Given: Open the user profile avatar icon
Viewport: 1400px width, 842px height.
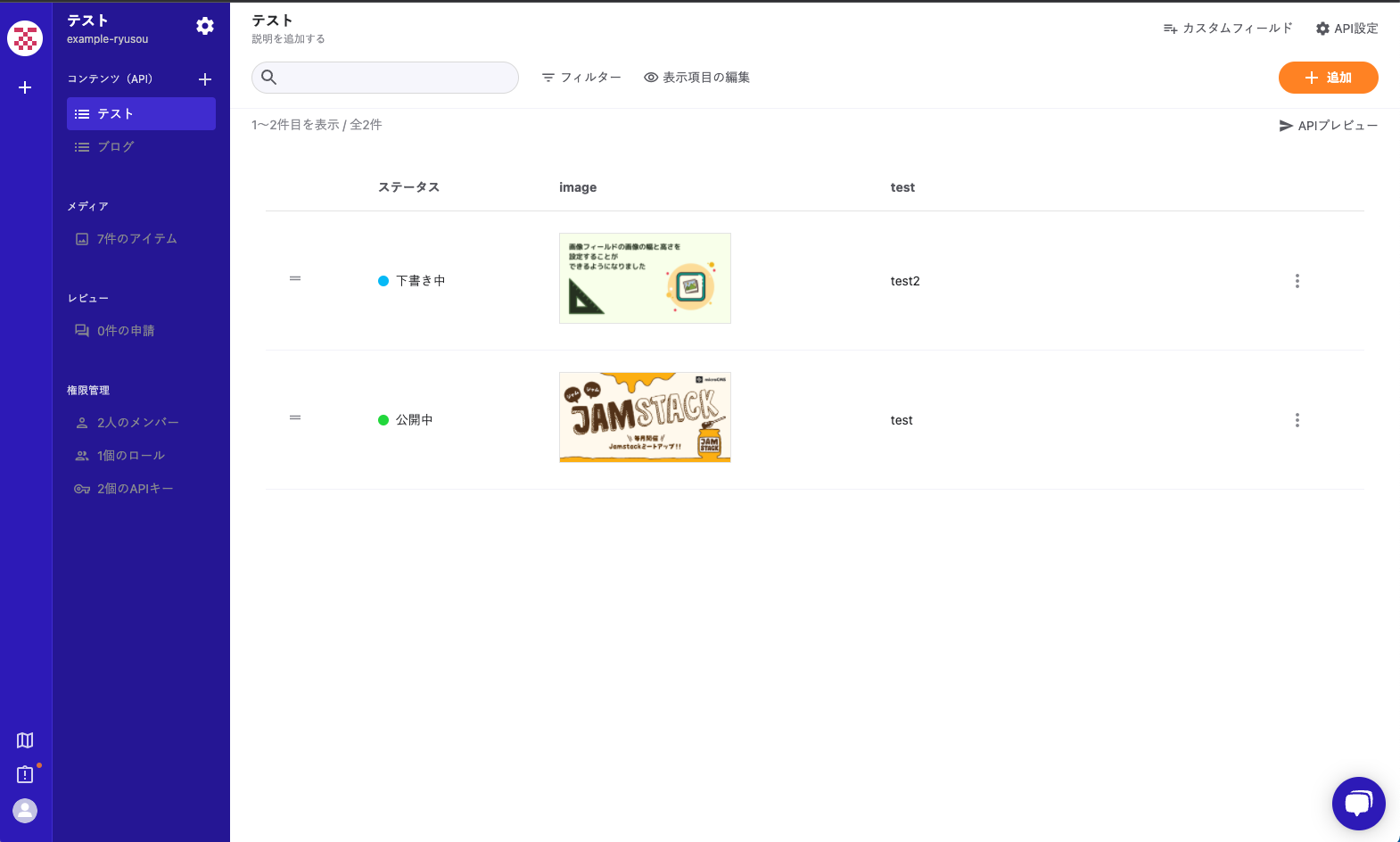Looking at the screenshot, I should click(25, 810).
